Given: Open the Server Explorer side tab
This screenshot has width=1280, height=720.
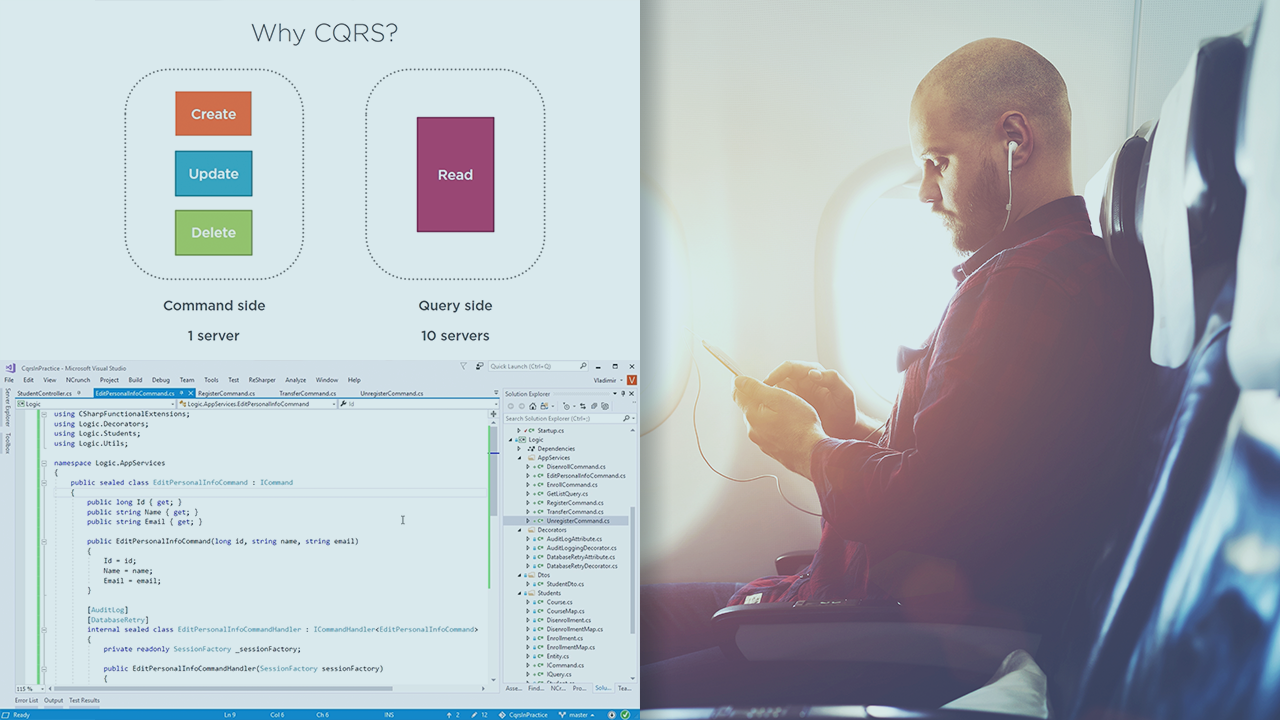Looking at the screenshot, I should 7,407.
